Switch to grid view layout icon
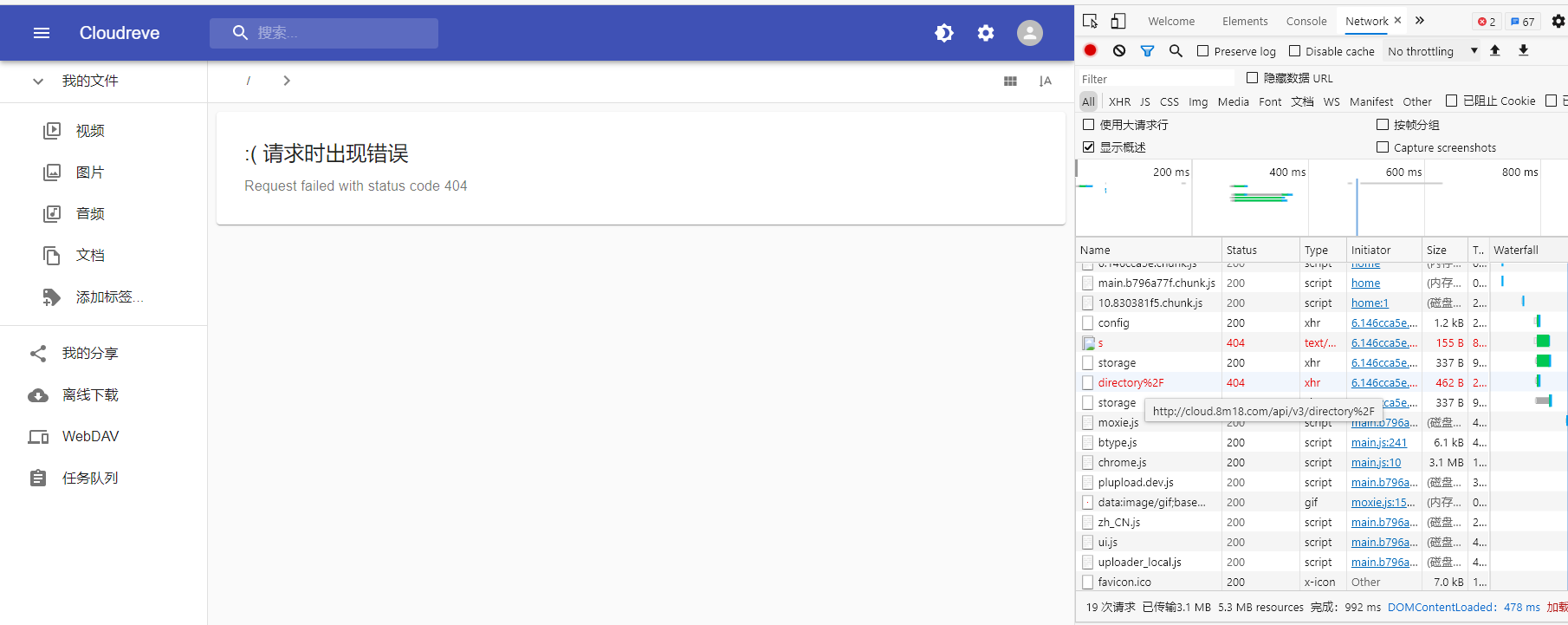Viewport: 1568px width, 625px height. click(1010, 81)
